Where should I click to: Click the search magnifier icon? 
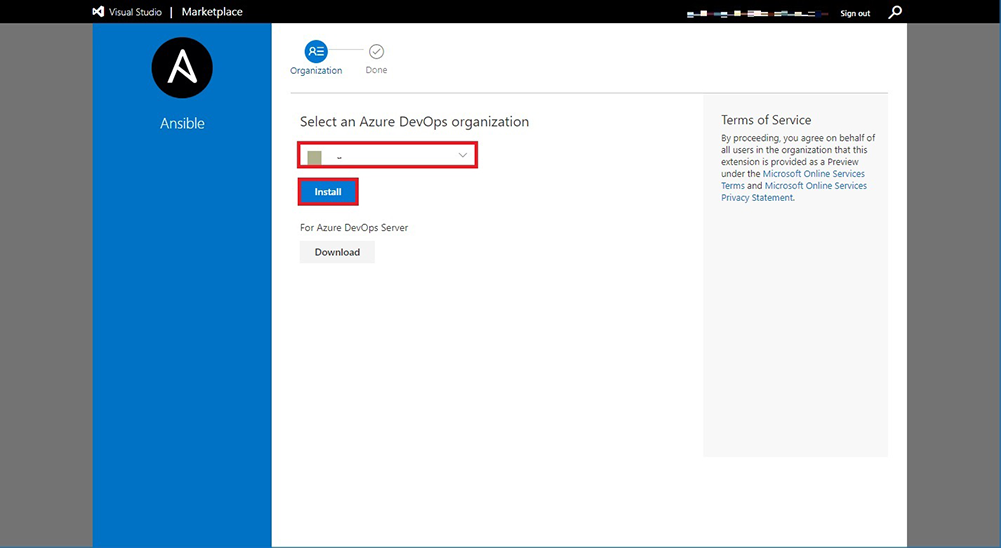(895, 12)
